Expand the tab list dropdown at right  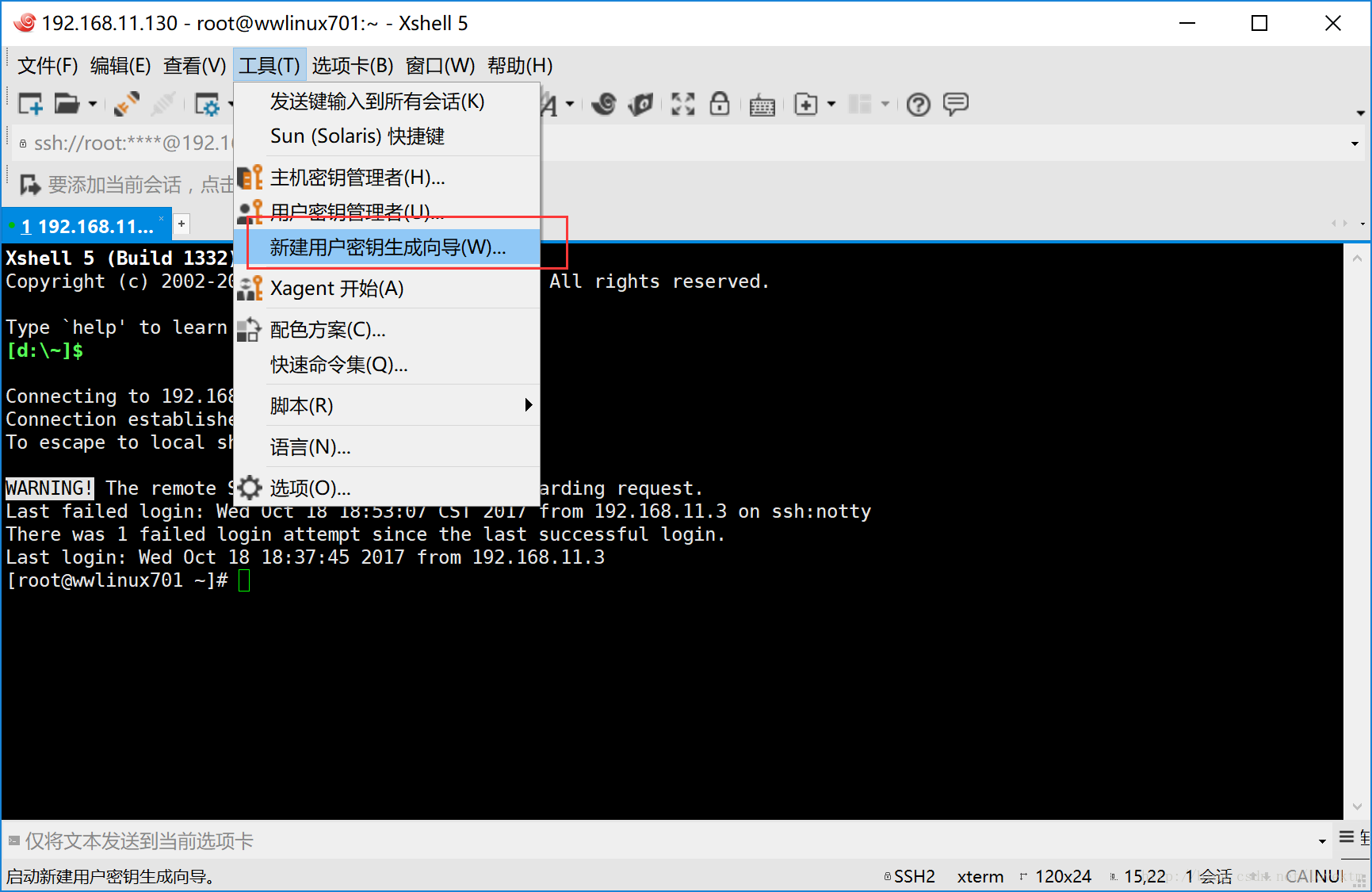point(1362,224)
